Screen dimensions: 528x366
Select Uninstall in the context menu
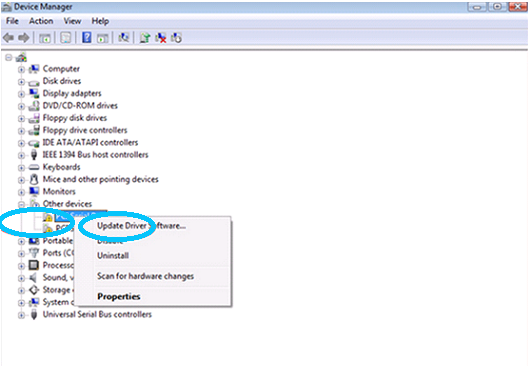pos(113,256)
